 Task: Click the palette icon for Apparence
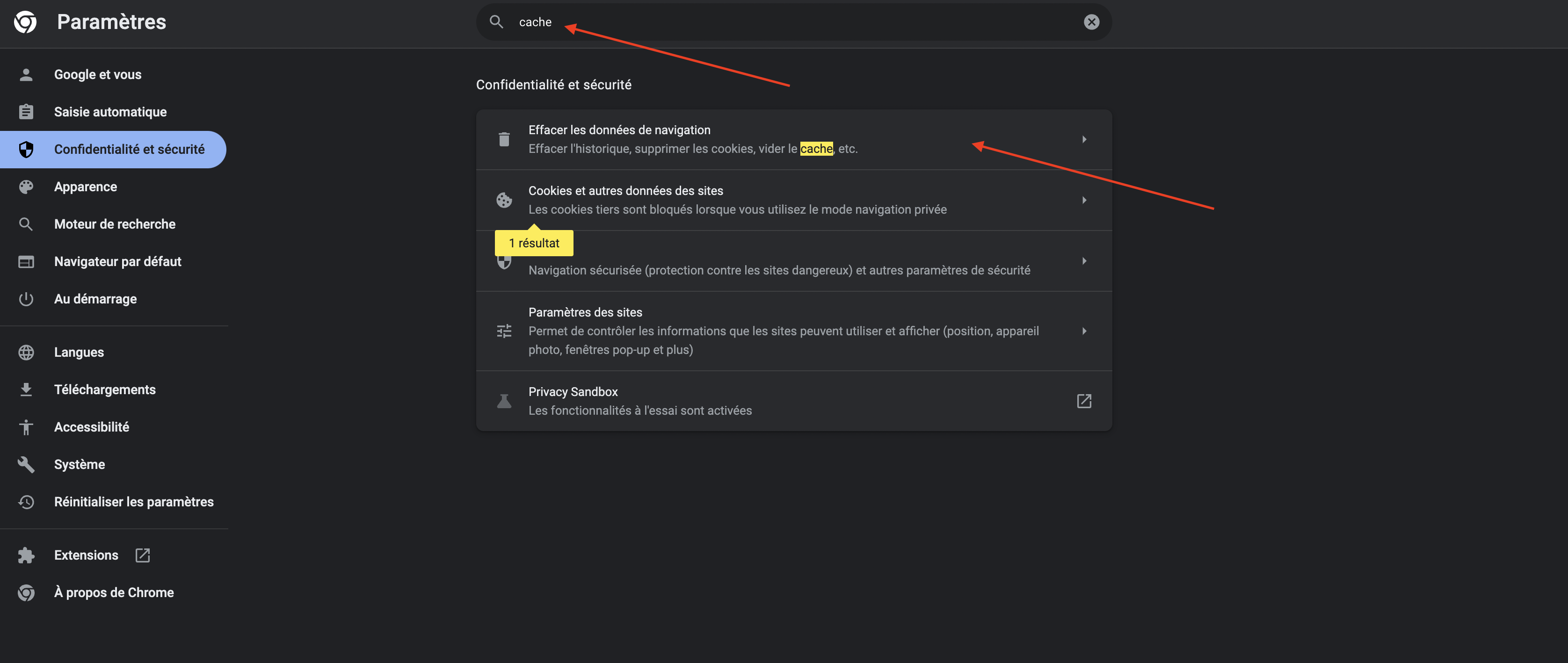[x=26, y=187]
